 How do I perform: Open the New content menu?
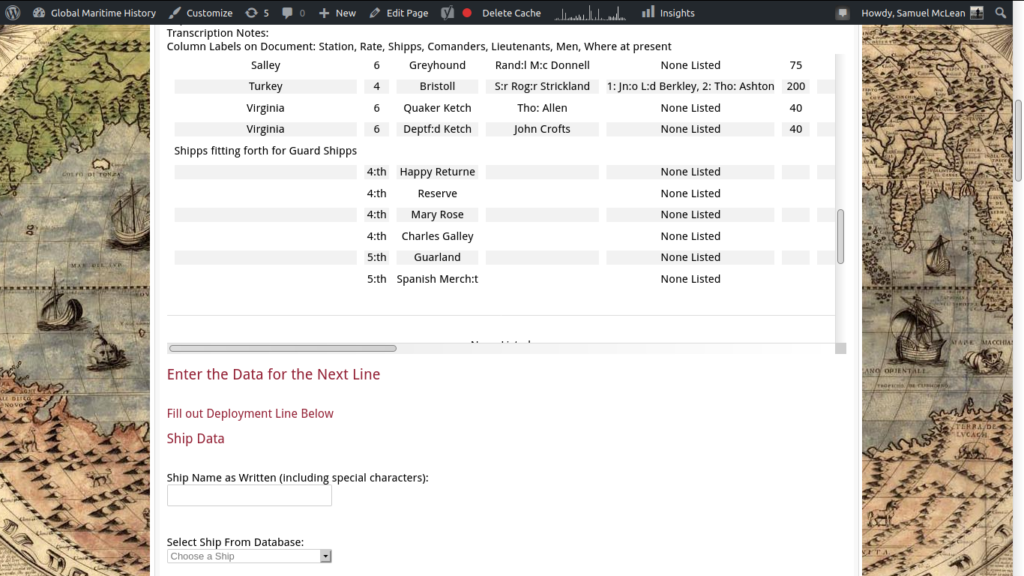click(x=337, y=12)
